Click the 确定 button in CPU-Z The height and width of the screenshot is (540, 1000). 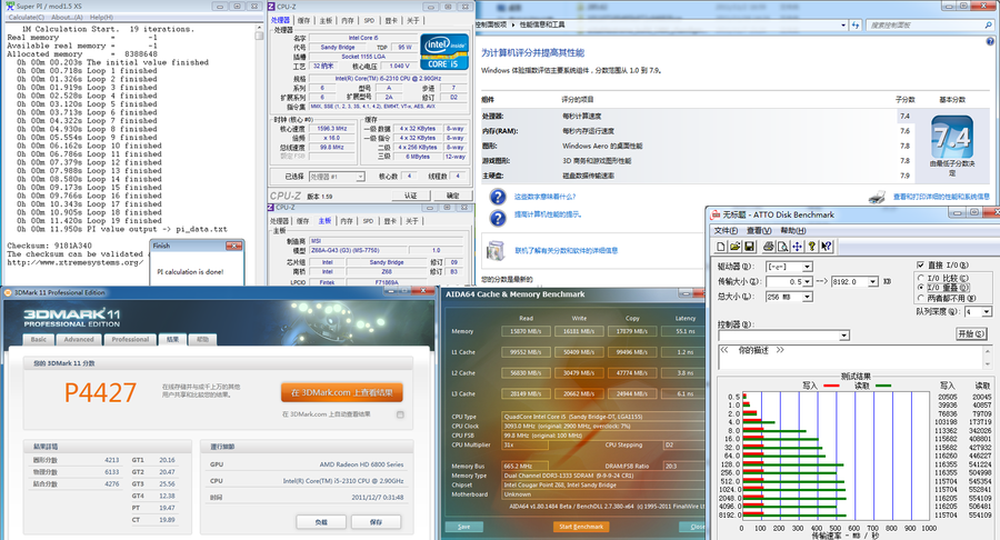pyautogui.click(x=453, y=196)
